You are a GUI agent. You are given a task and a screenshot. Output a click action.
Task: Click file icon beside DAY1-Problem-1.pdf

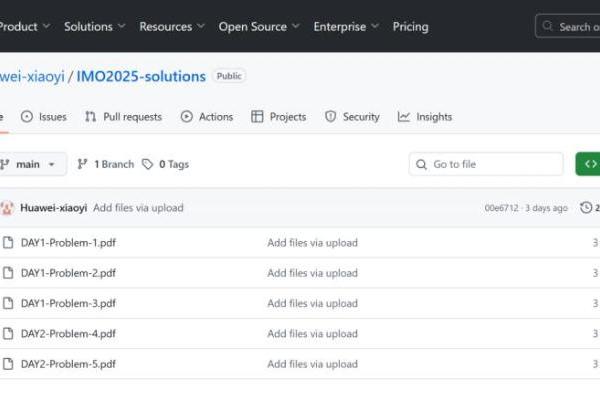[x=8, y=242]
